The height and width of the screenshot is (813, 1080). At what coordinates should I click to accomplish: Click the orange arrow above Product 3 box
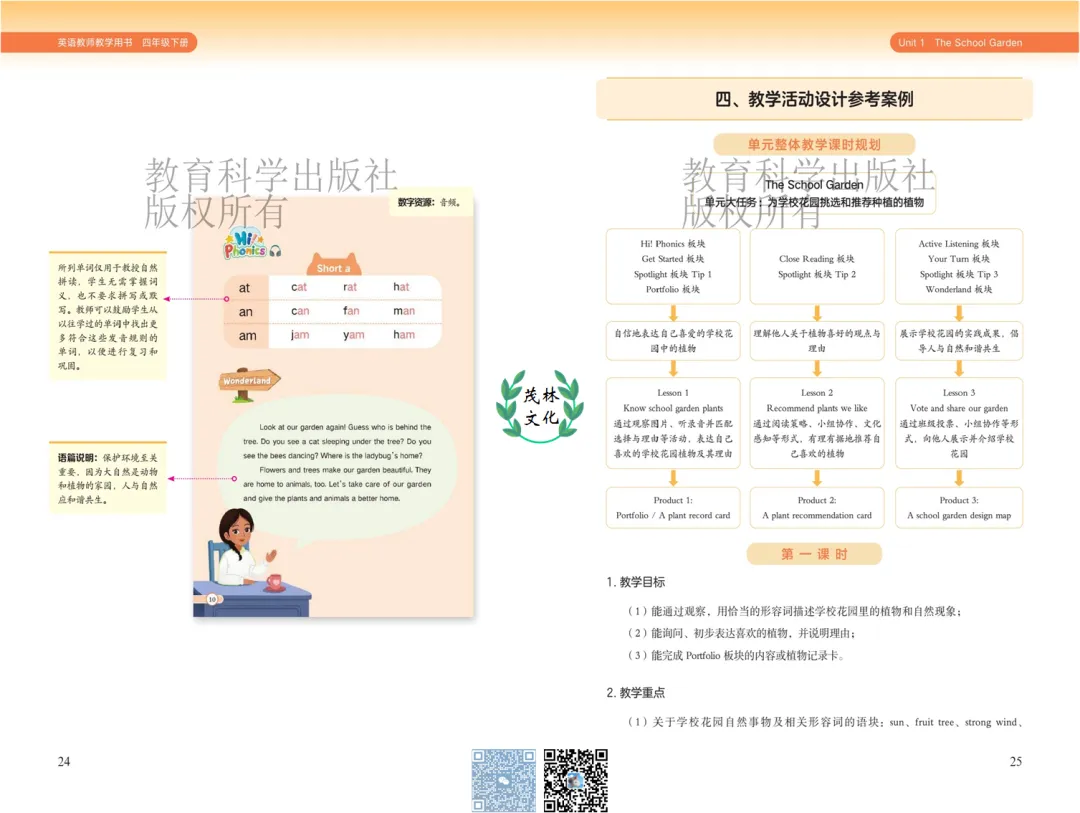pyautogui.click(x=959, y=478)
